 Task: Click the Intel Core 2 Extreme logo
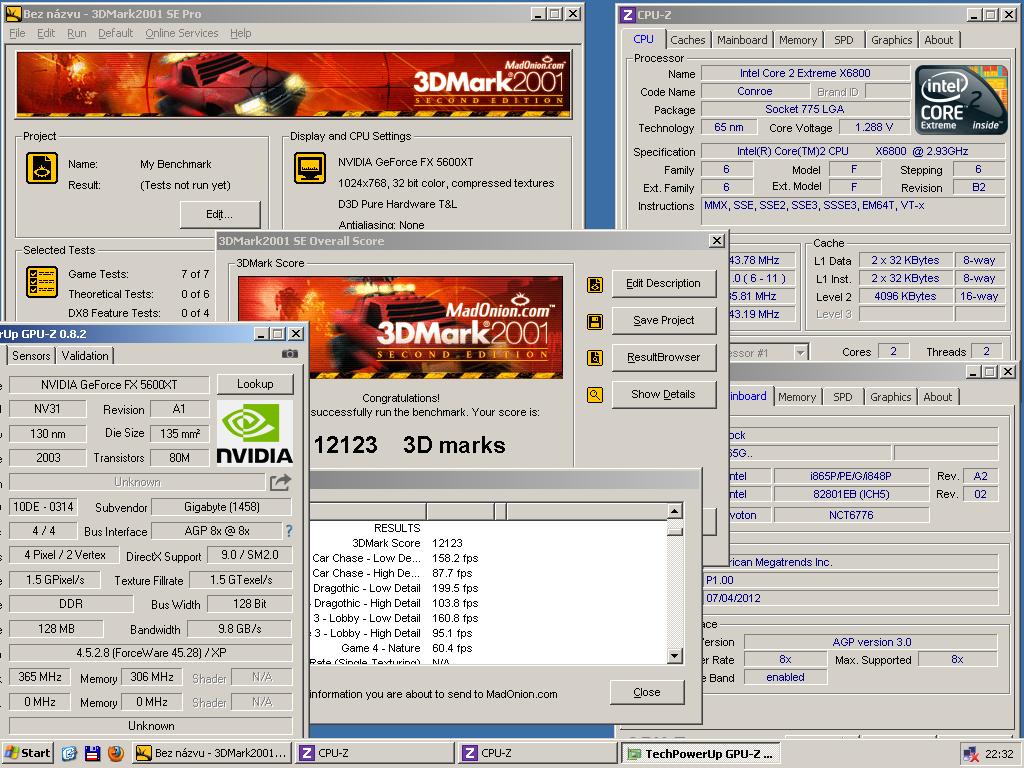(960, 99)
